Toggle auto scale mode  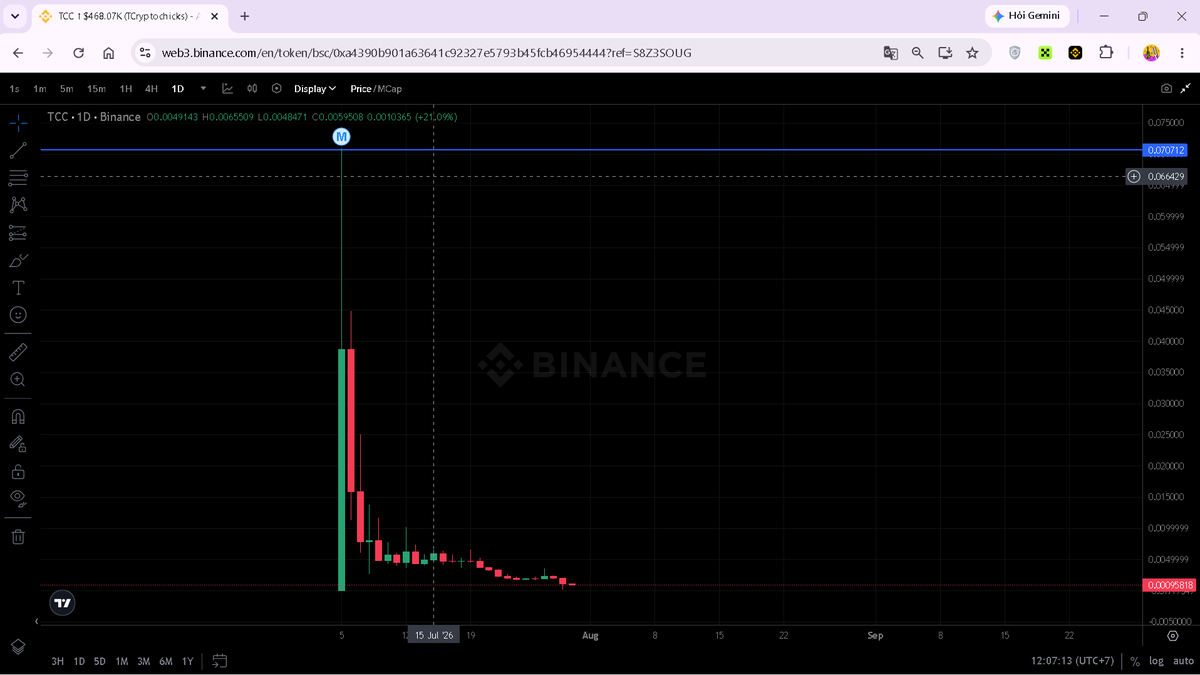point(1183,661)
